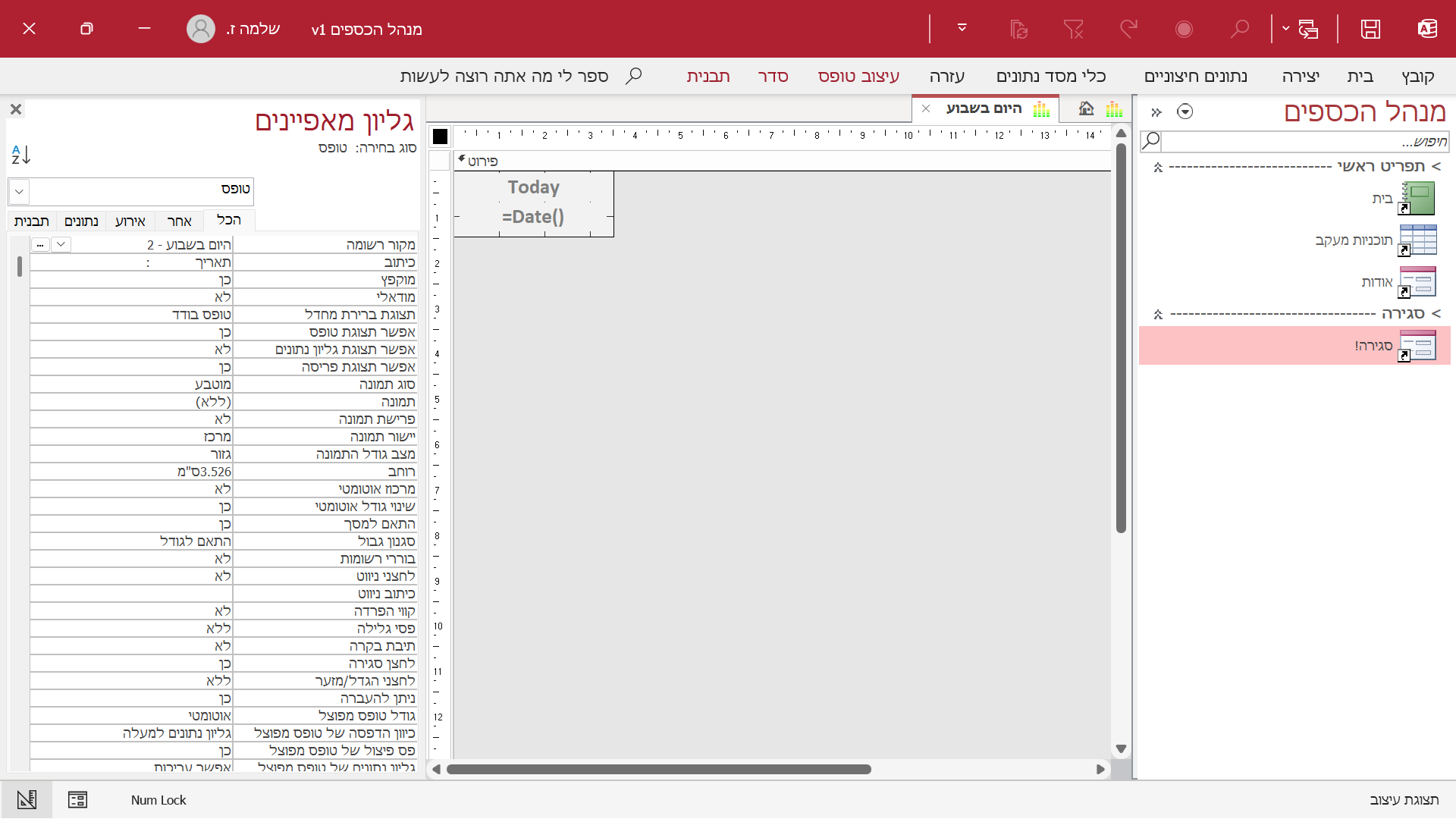Collapse the navigation pane with the double-chevron

click(1156, 112)
